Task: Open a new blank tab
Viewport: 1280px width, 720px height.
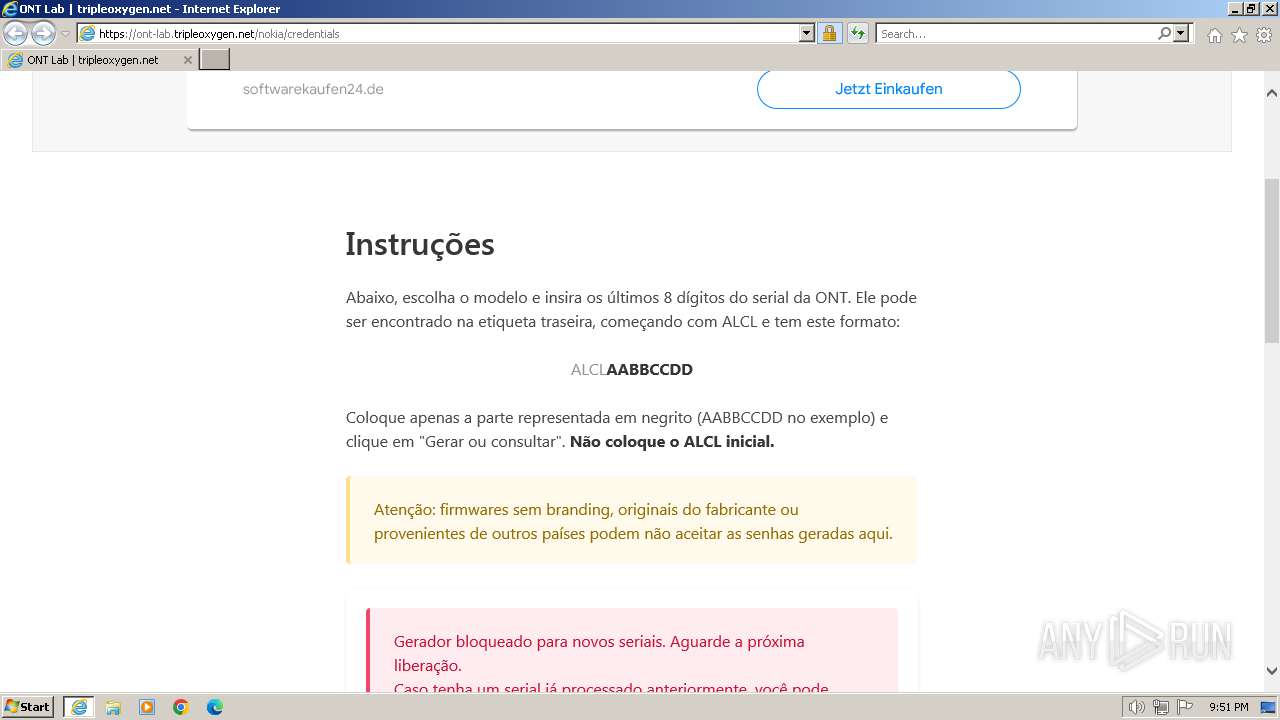Action: (x=215, y=60)
